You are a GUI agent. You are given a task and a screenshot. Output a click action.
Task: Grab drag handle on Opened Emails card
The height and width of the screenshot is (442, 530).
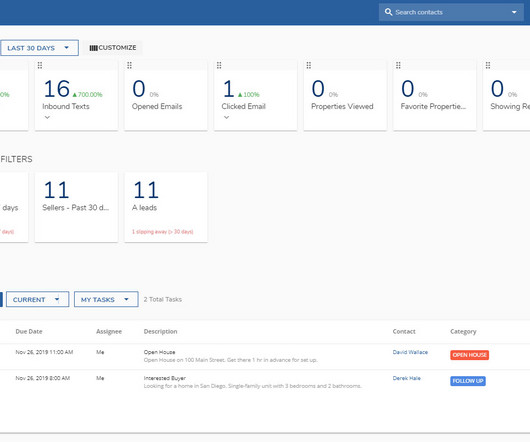129,65
